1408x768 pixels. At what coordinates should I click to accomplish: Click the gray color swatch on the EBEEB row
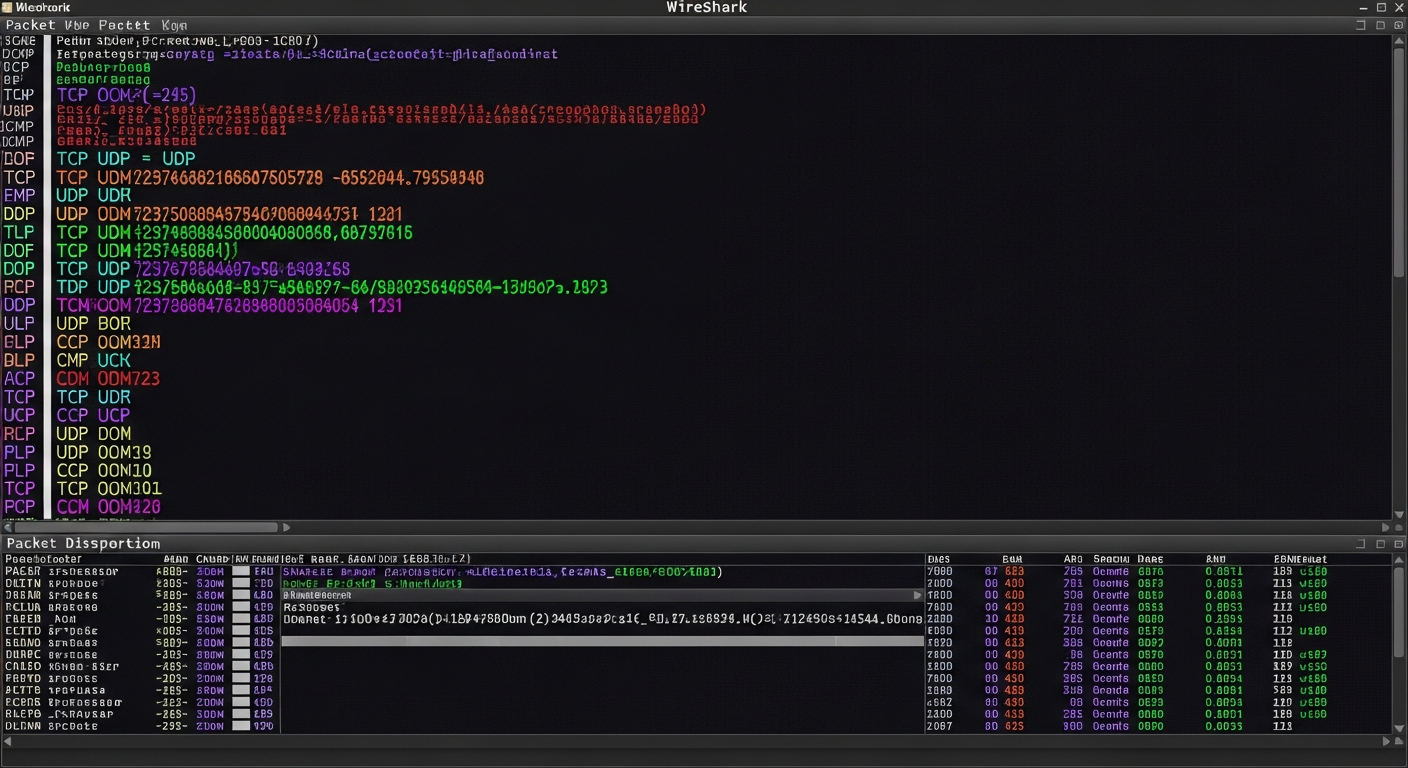click(x=240, y=619)
